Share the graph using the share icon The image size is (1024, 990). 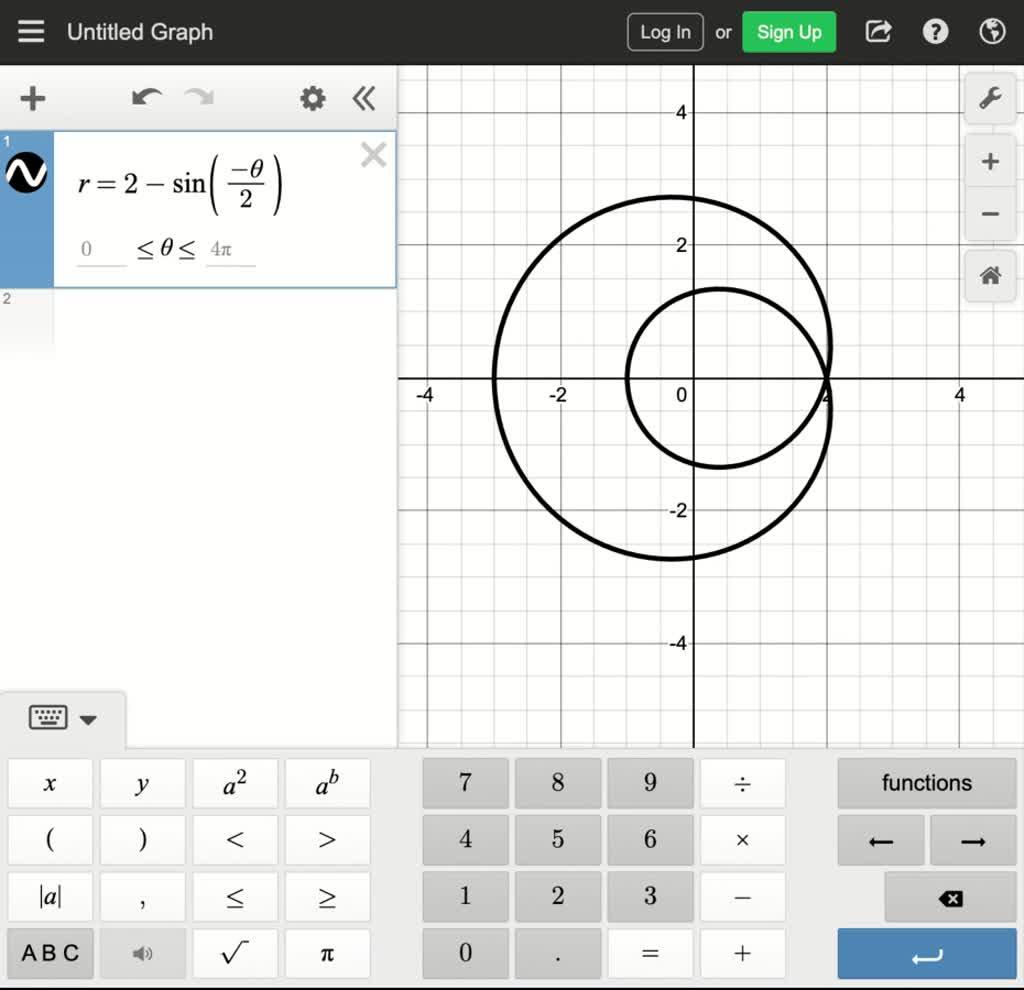tap(878, 32)
